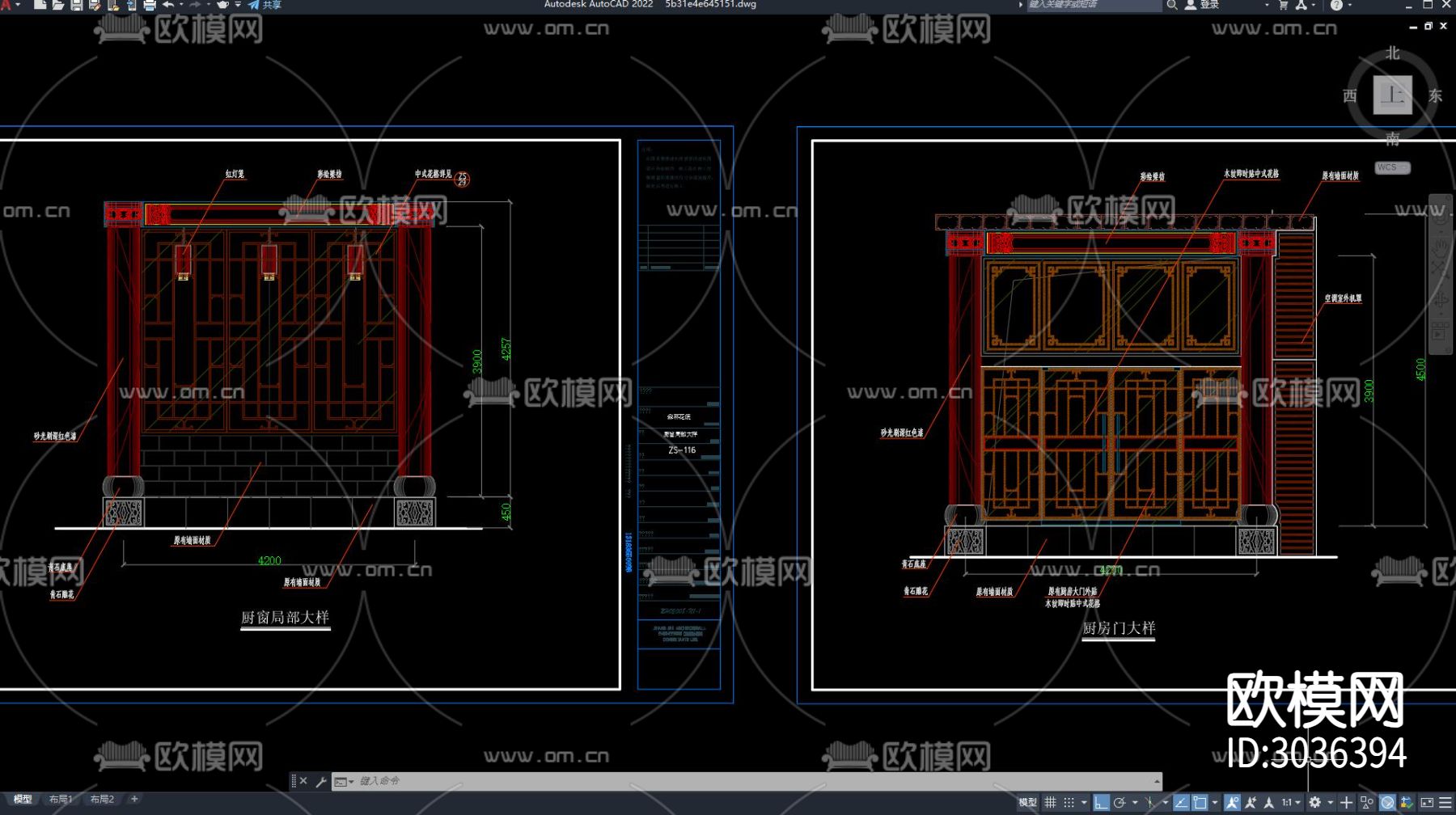This screenshot has height=815, width=1456.
Task: Toggle ortho mode in status bar
Action: (1100, 802)
